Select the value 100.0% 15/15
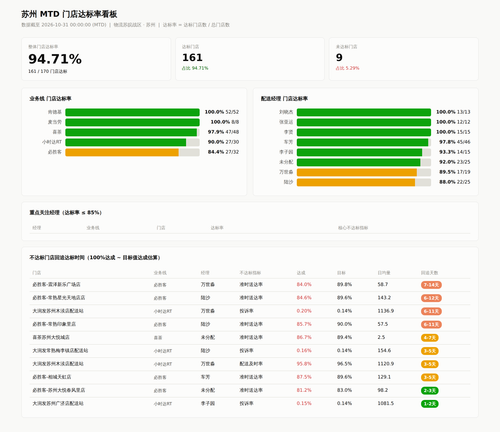The height and width of the screenshot is (432, 500). pos(453,132)
